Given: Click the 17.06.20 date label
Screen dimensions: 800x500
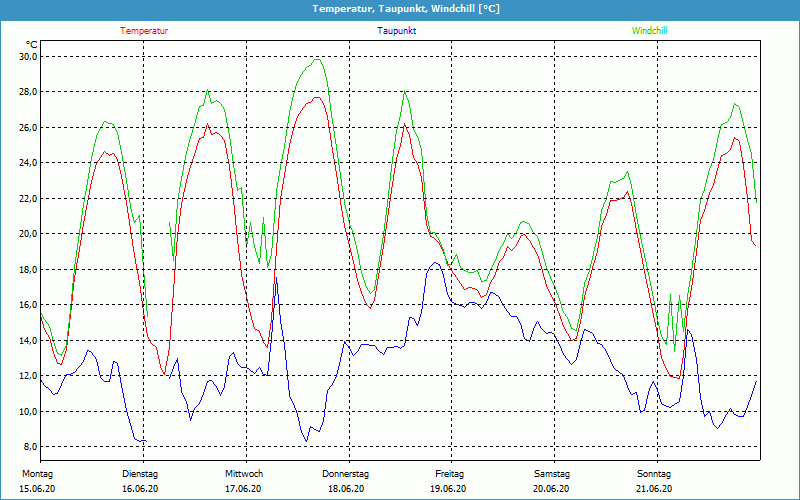Looking at the screenshot, I should tap(243, 489).
